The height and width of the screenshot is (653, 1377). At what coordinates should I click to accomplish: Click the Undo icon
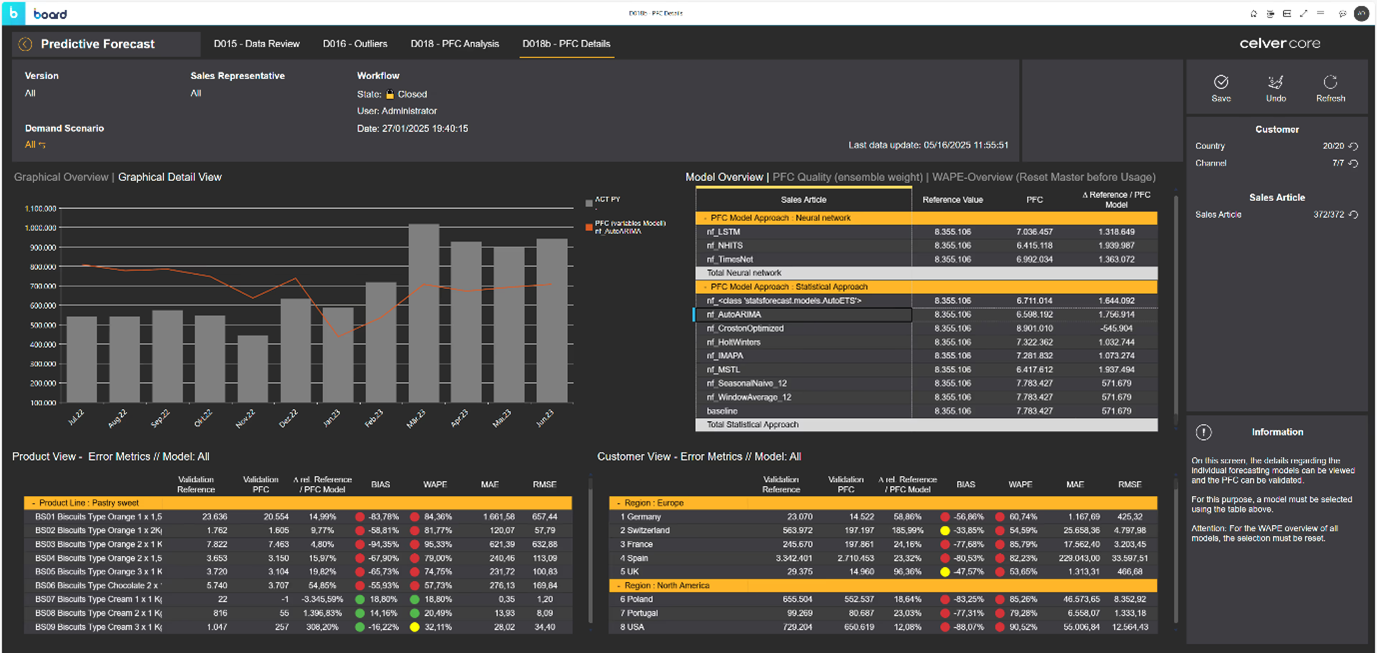tap(1275, 83)
